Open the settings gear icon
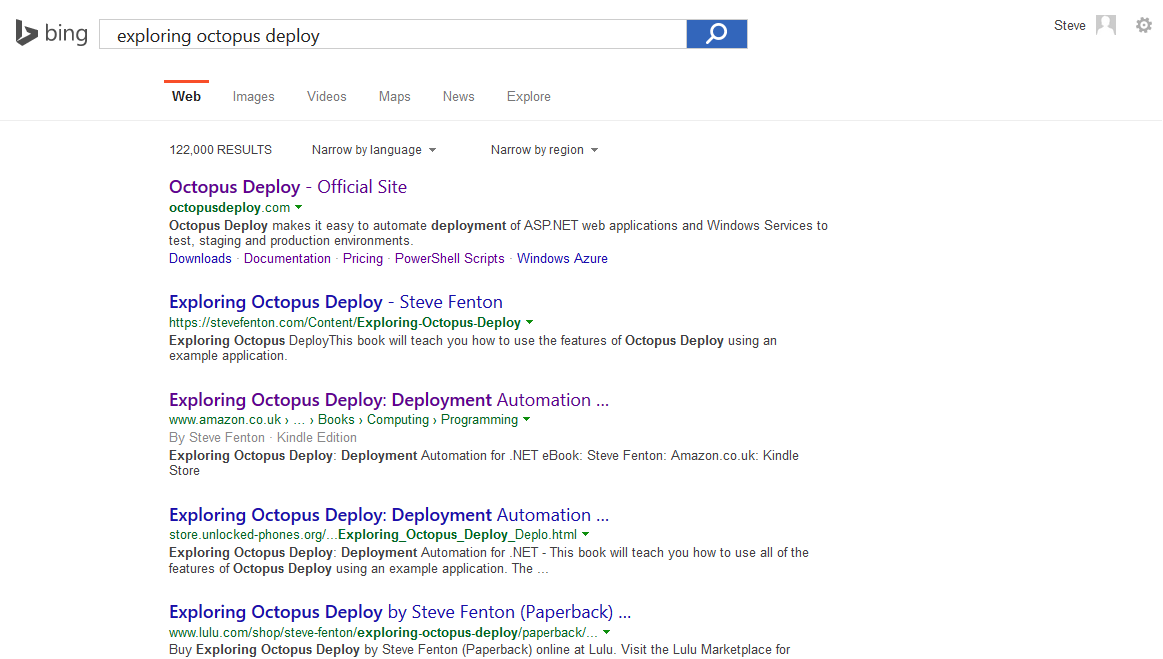Screen dimensions: 1163x659 click(1144, 25)
